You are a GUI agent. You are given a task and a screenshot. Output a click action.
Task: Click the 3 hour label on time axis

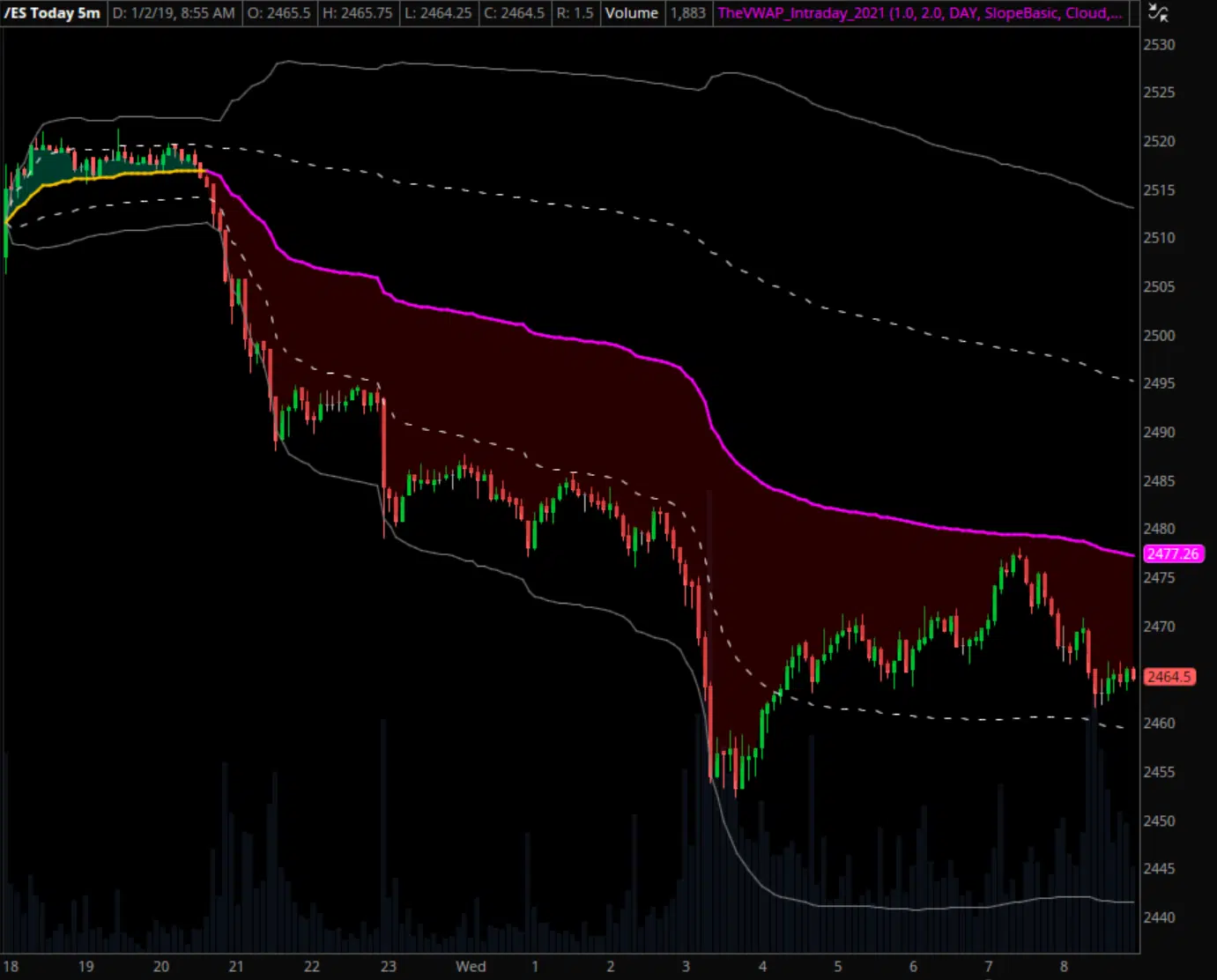click(x=686, y=967)
